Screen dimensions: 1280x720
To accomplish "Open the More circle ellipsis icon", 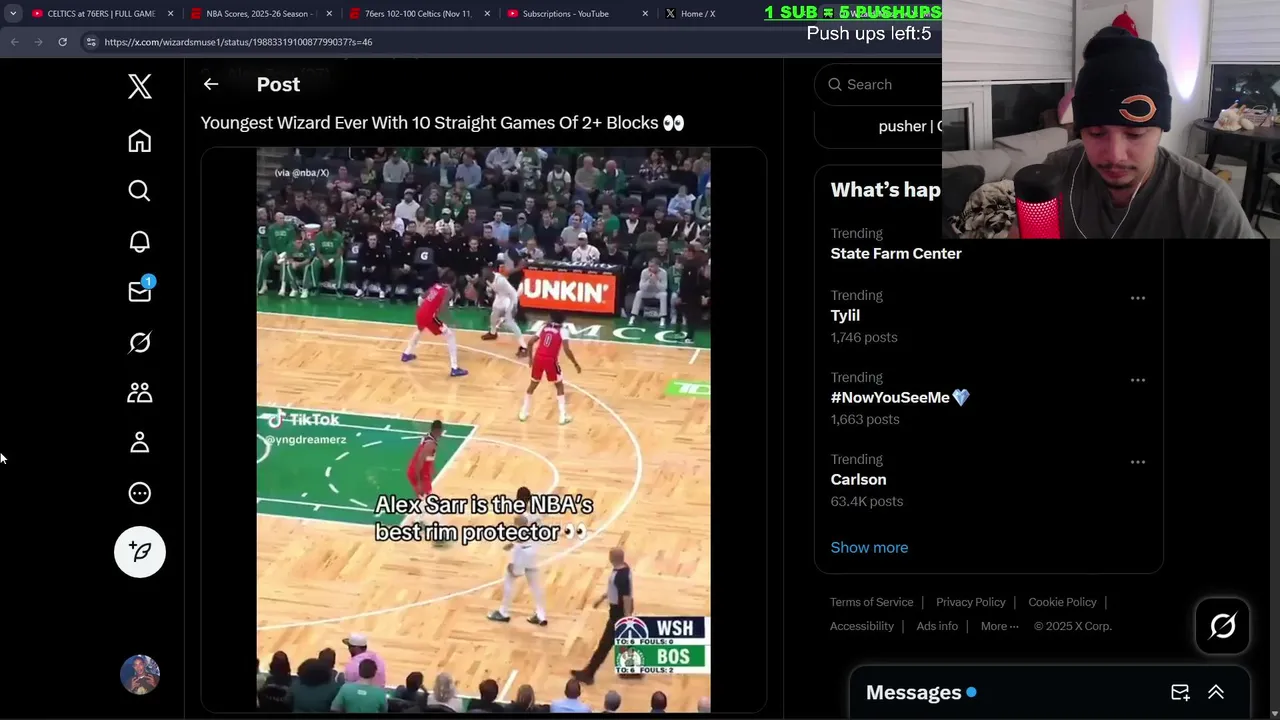I will click(x=140, y=493).
